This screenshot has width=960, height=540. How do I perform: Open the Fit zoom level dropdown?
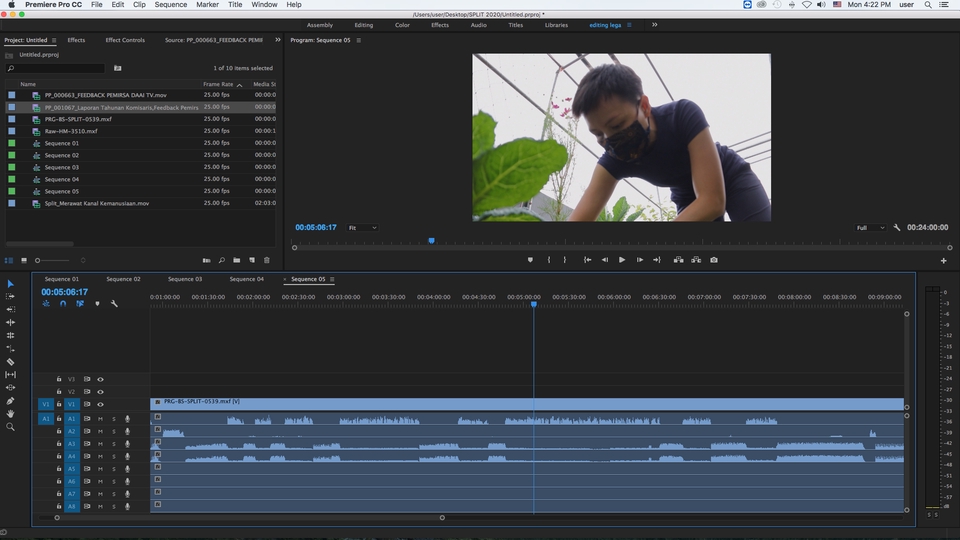[362, 228]
